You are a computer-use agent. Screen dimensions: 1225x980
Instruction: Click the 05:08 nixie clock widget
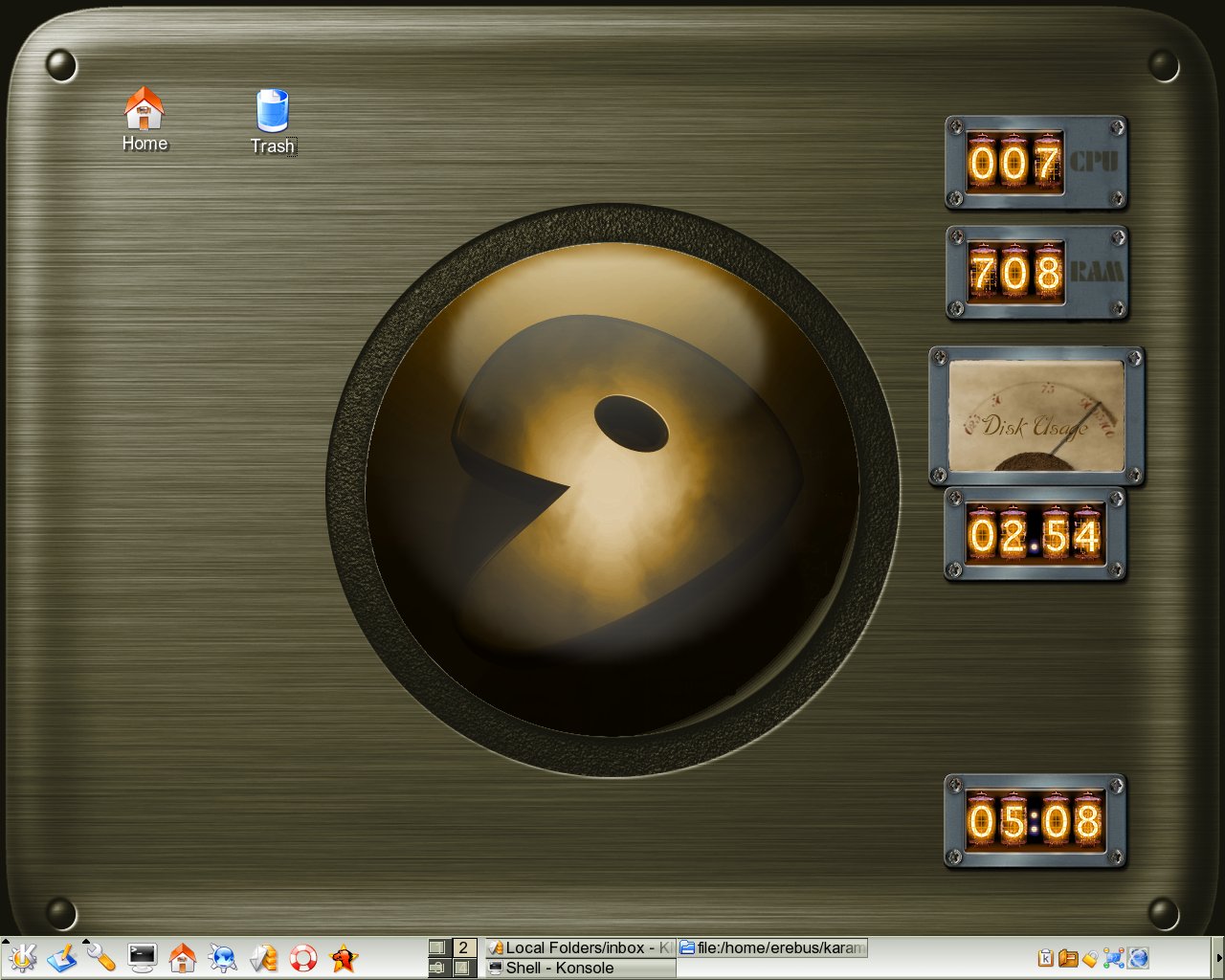pos(1036,821)
